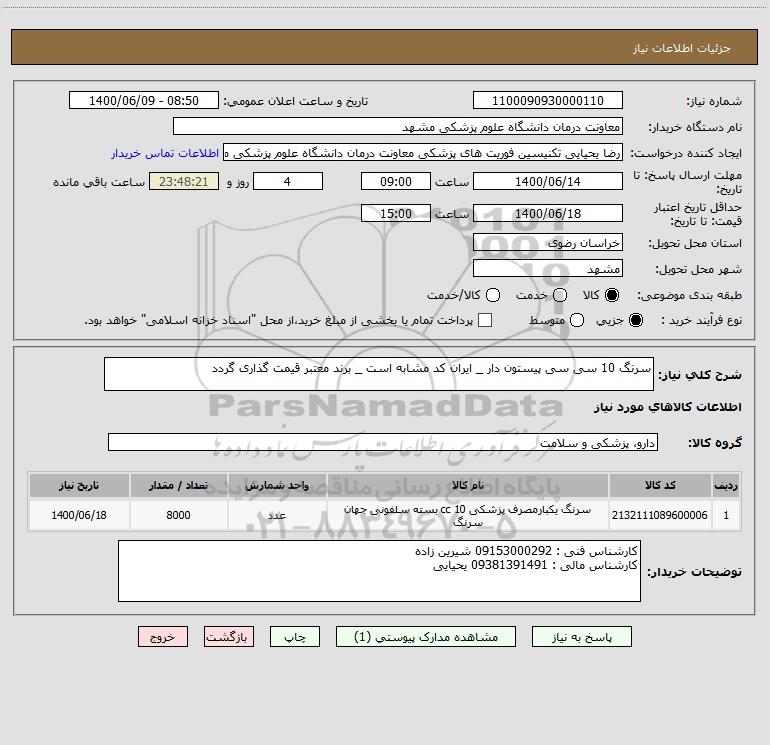The width and height of the screenshot is (770, 745).
Task: Click the شهر محل تحویل label
Action: [x=699, y=269]
